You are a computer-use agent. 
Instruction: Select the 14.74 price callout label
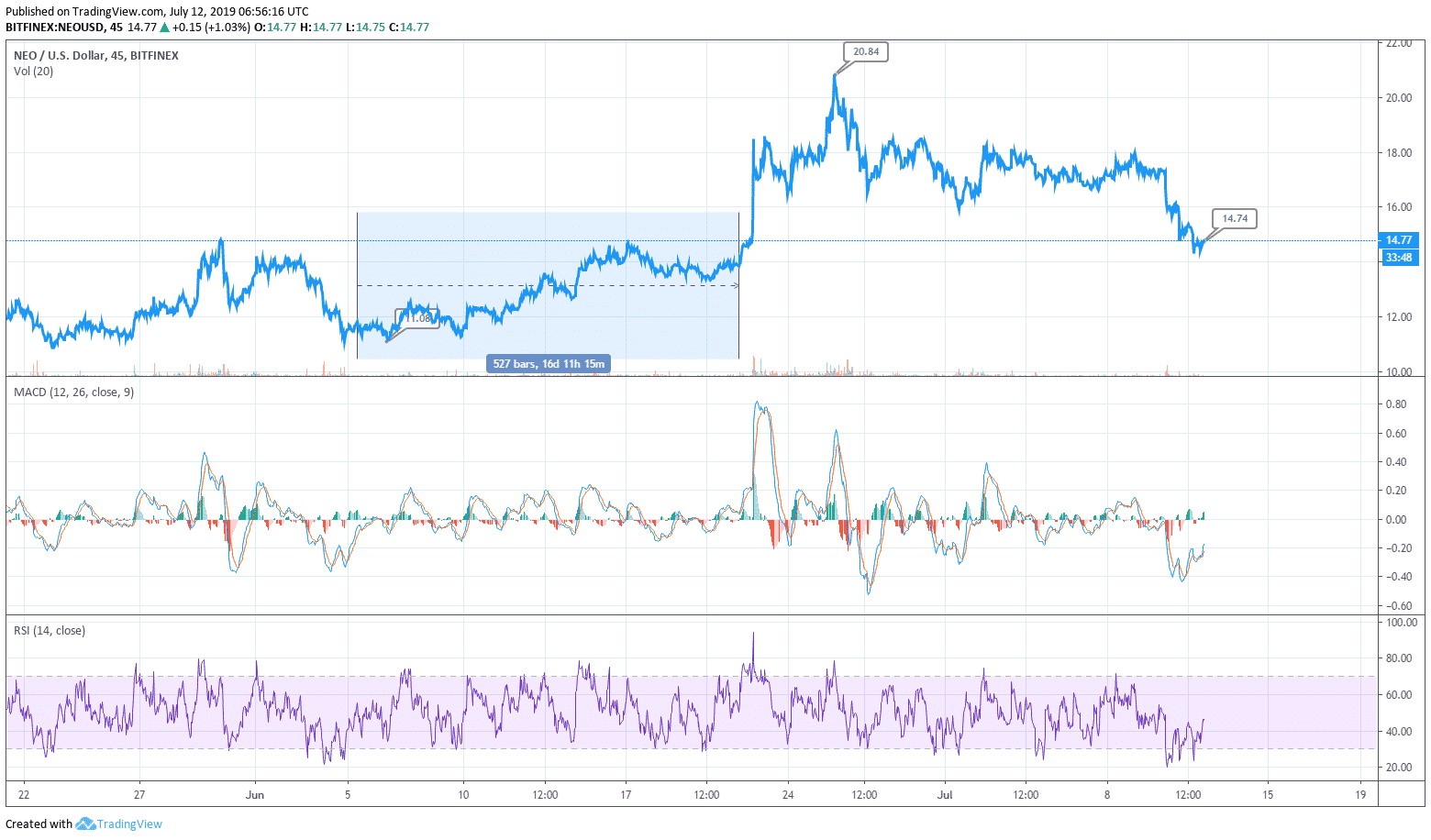(x=1235, y=218)
